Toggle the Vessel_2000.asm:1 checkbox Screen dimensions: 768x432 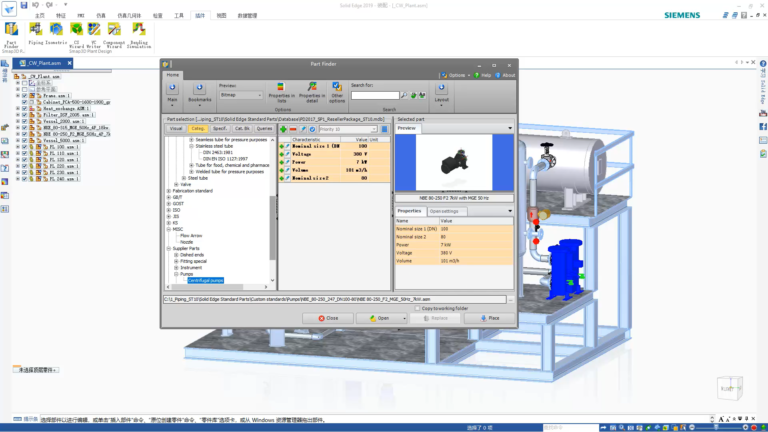tap(24, 121)
